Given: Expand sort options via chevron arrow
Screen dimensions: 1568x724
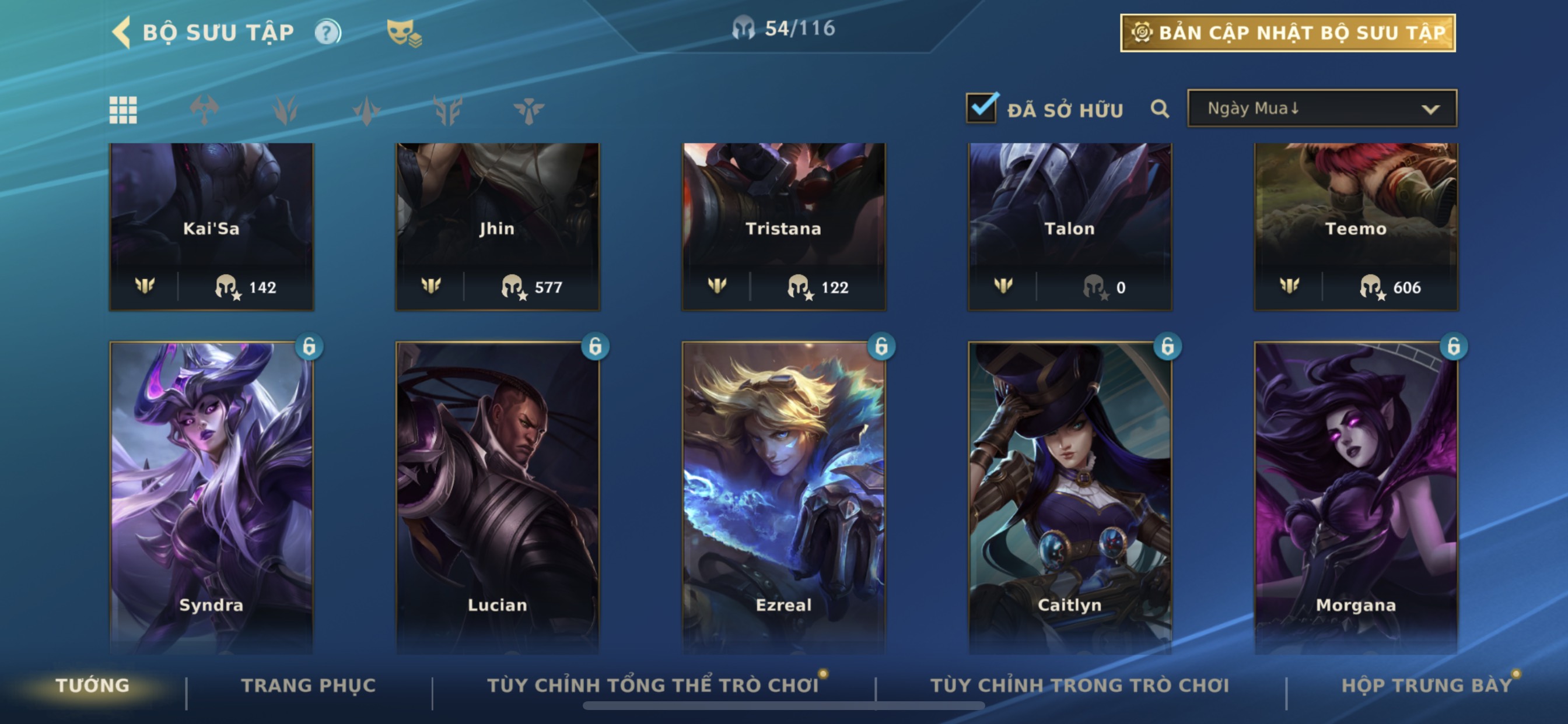Looking at the screenshot, I should click(1430, 110).
